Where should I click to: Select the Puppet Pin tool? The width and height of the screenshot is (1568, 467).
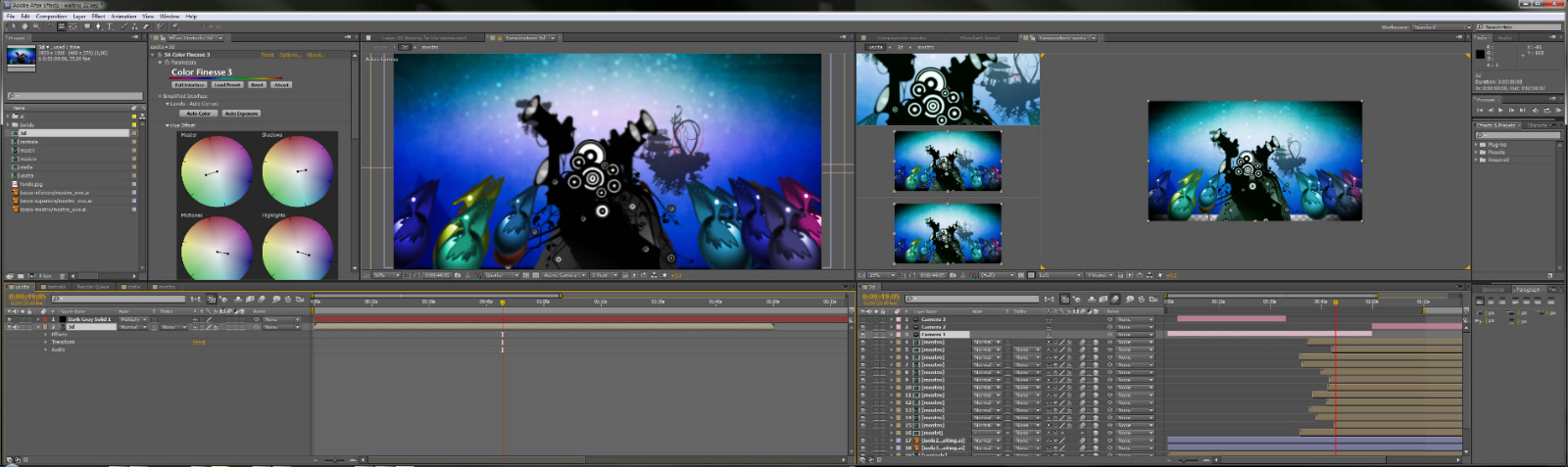(x=175, y=26)
